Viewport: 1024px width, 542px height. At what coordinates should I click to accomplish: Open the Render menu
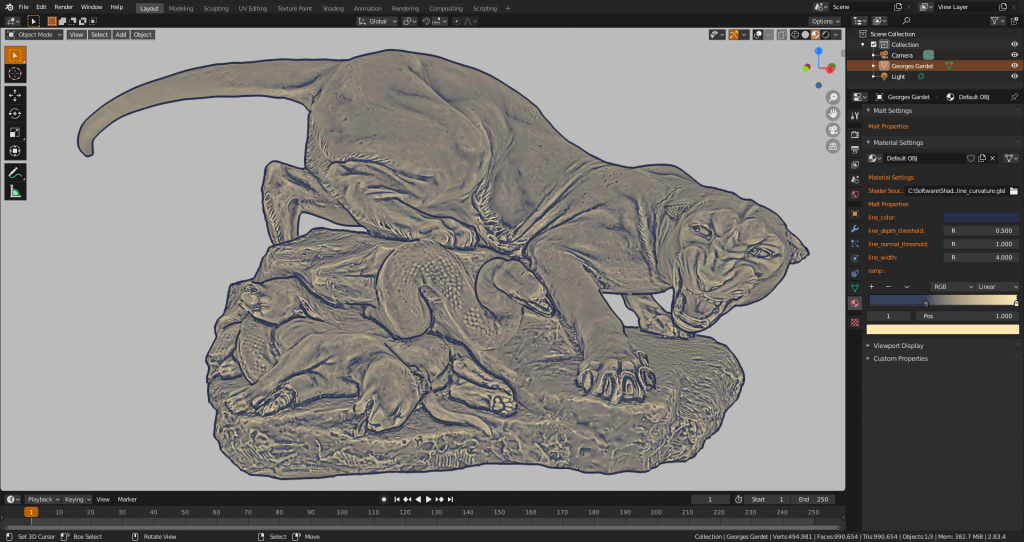pyautogui.click(x=63, y=7)
